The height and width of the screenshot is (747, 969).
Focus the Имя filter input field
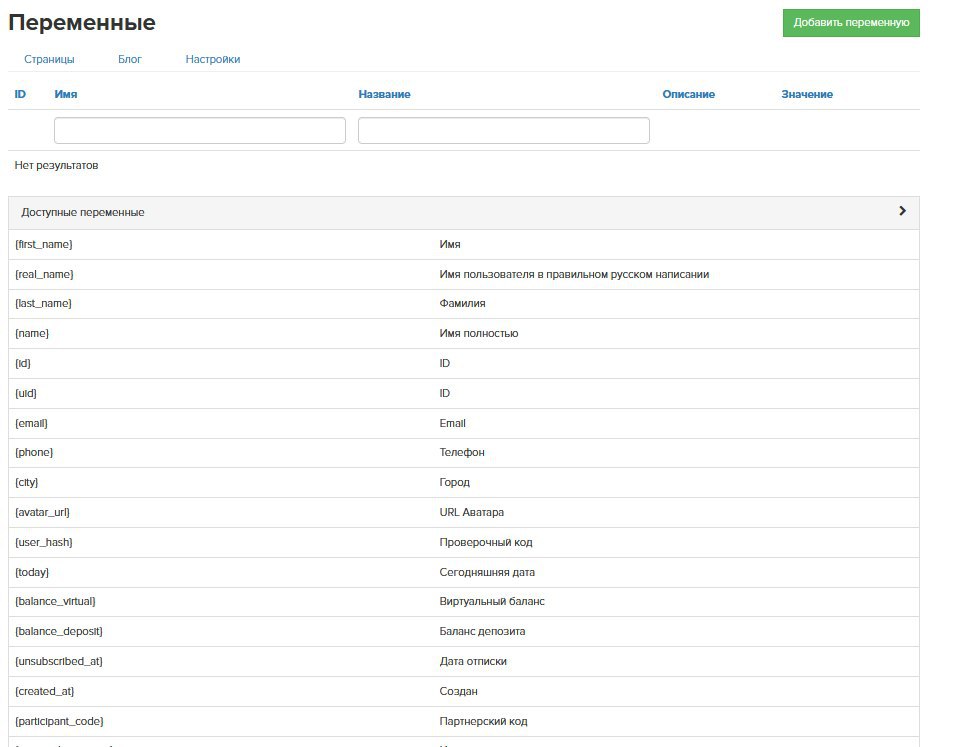click(x=200, y=130)
